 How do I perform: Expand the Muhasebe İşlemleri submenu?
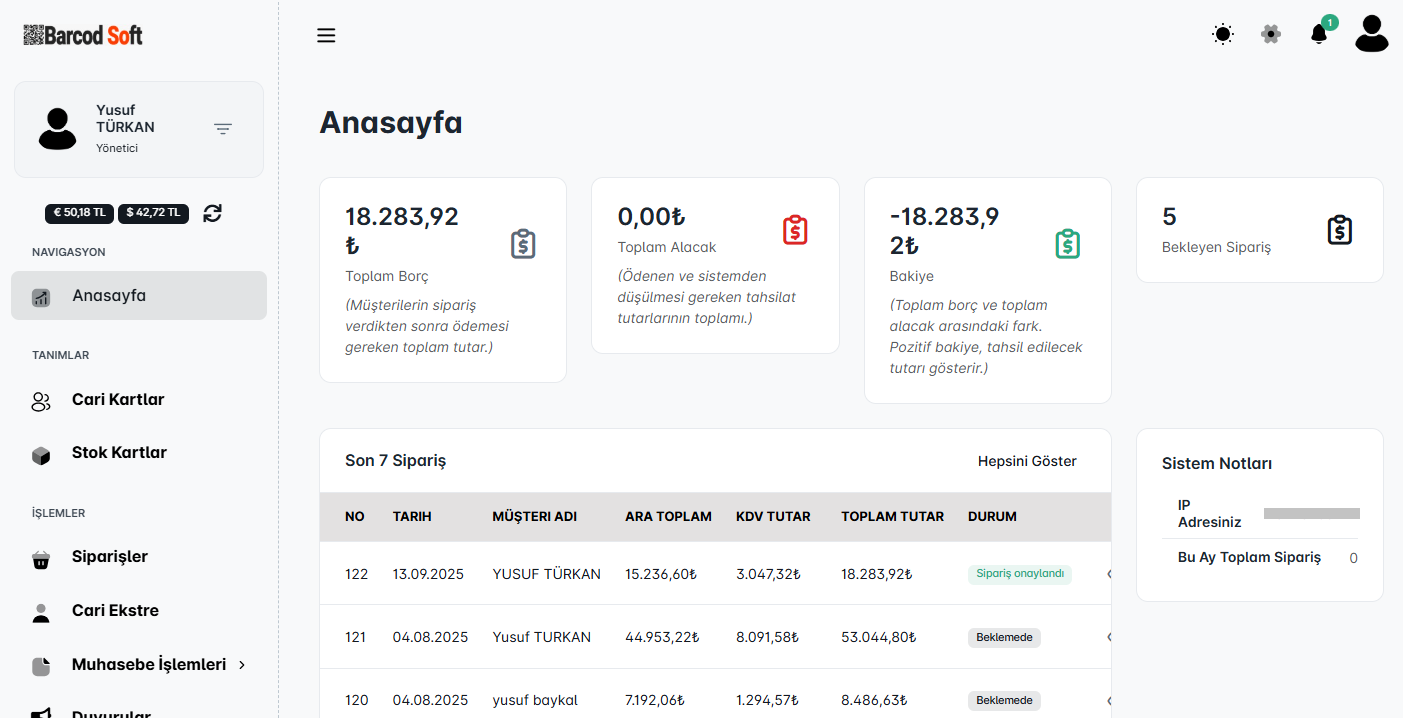pos(158,665)
